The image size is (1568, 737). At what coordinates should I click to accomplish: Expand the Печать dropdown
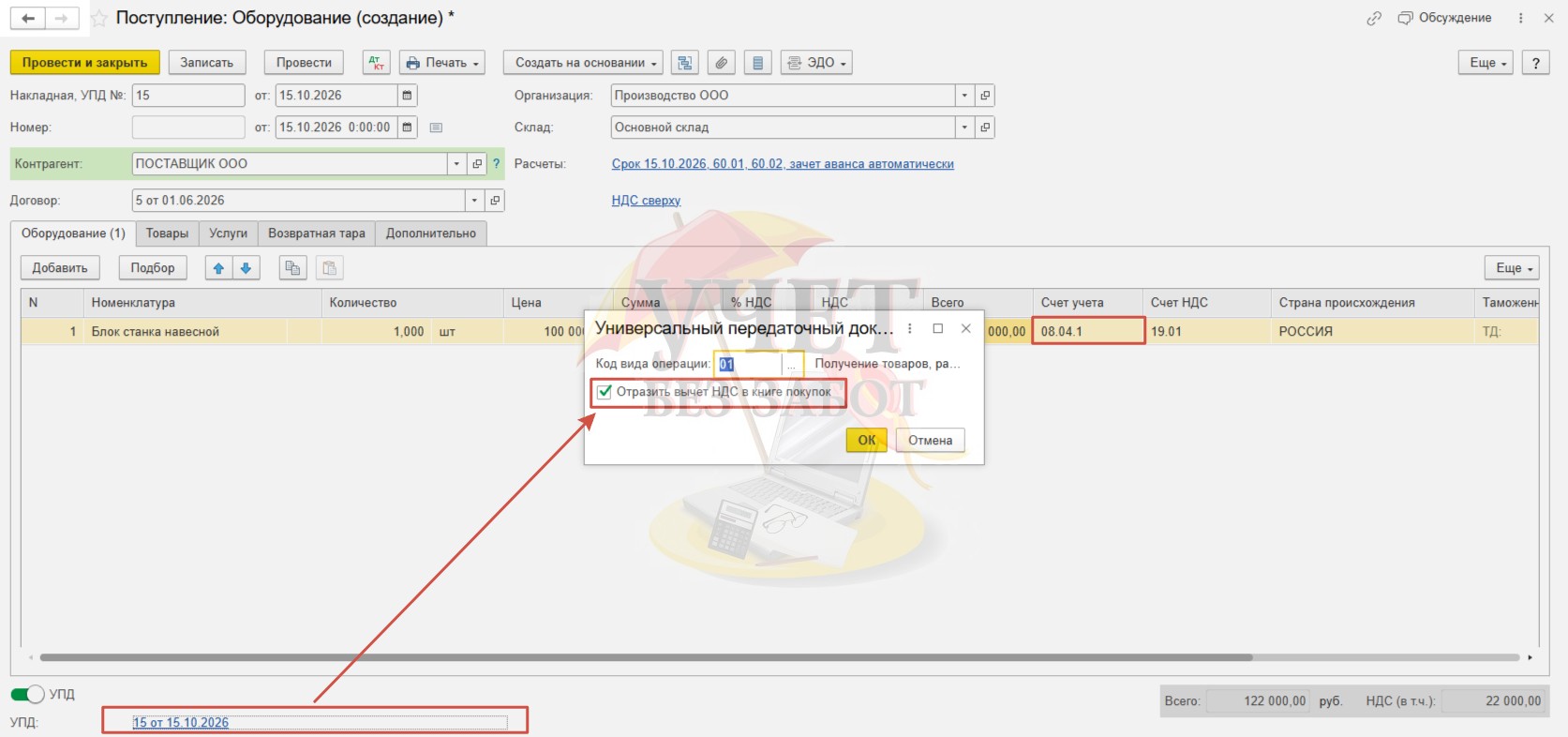pos(442,63)
